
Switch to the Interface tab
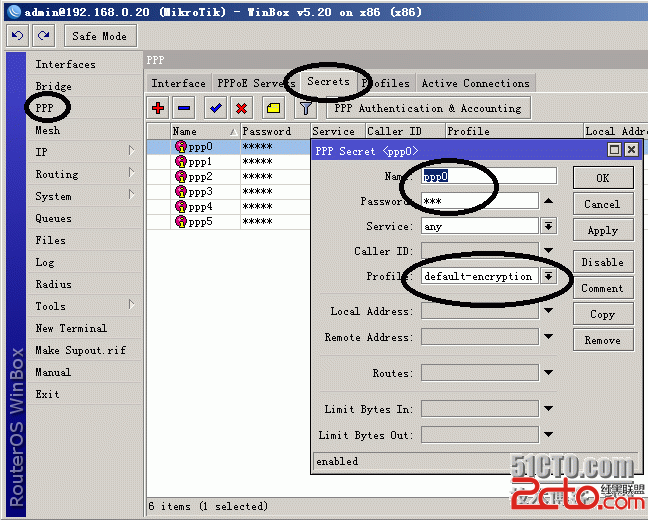(x=178, y=83)
